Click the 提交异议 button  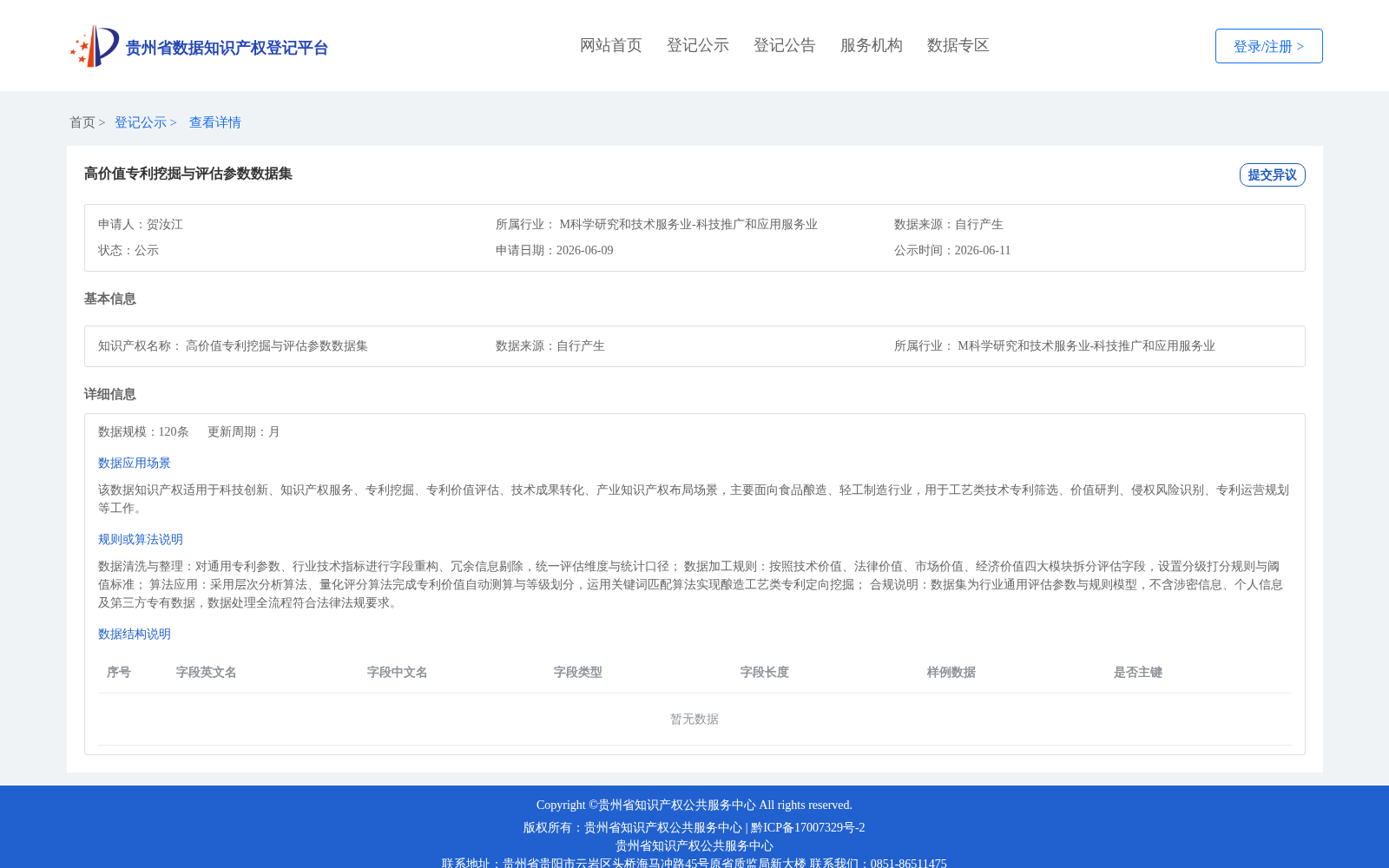(x=1273, y=174)
